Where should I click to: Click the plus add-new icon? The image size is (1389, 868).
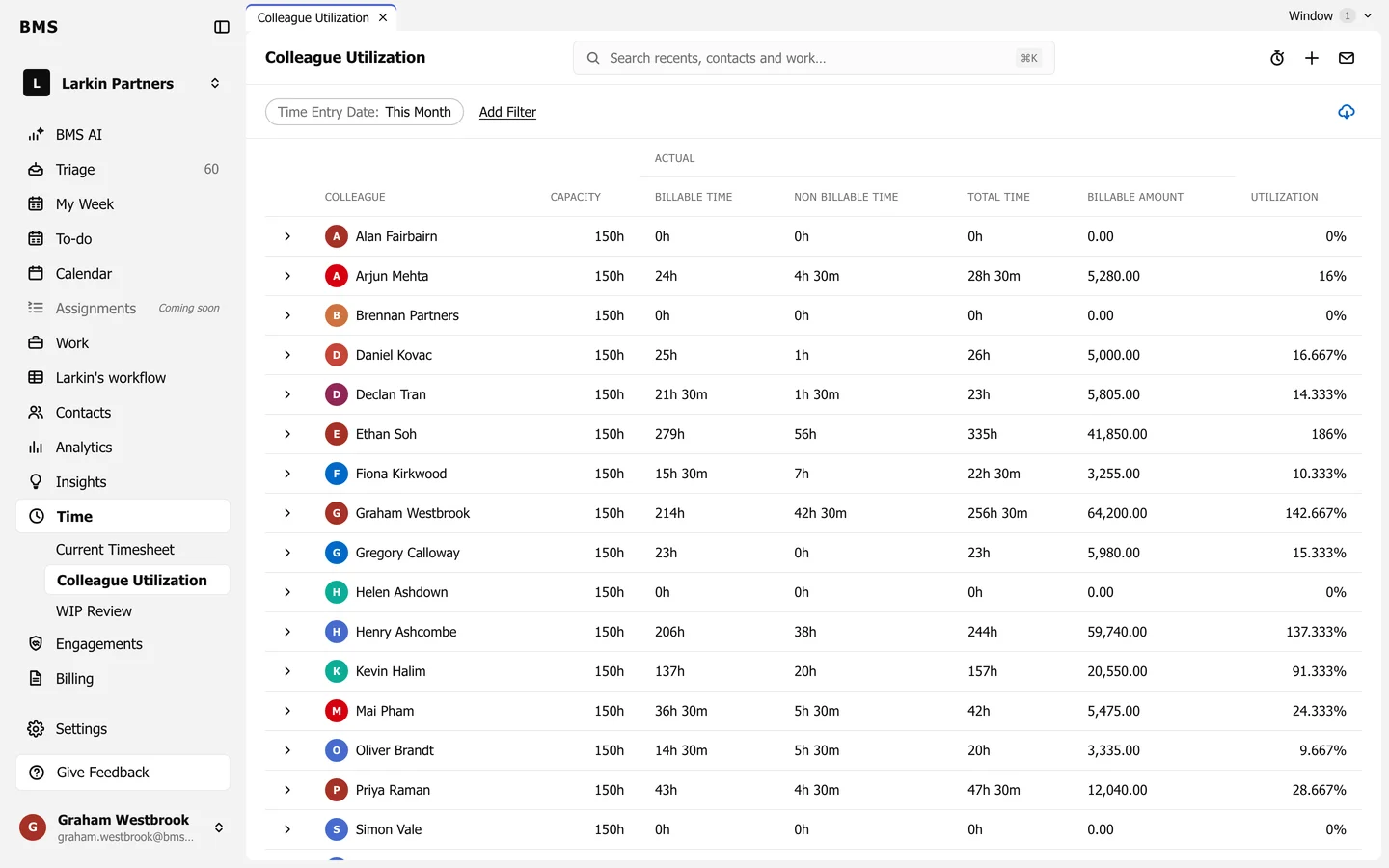(1312, 58)
